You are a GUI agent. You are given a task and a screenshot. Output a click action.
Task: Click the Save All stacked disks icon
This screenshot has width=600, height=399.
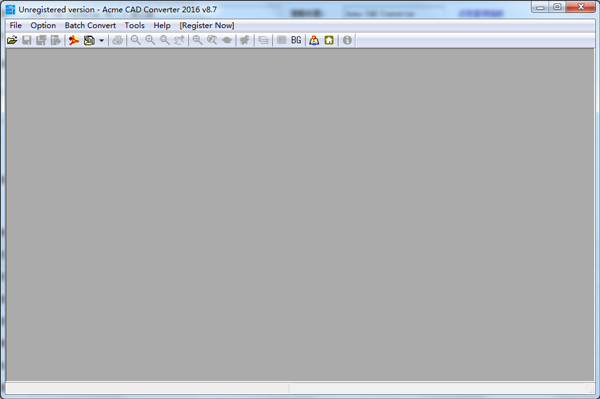click(41, 40)
